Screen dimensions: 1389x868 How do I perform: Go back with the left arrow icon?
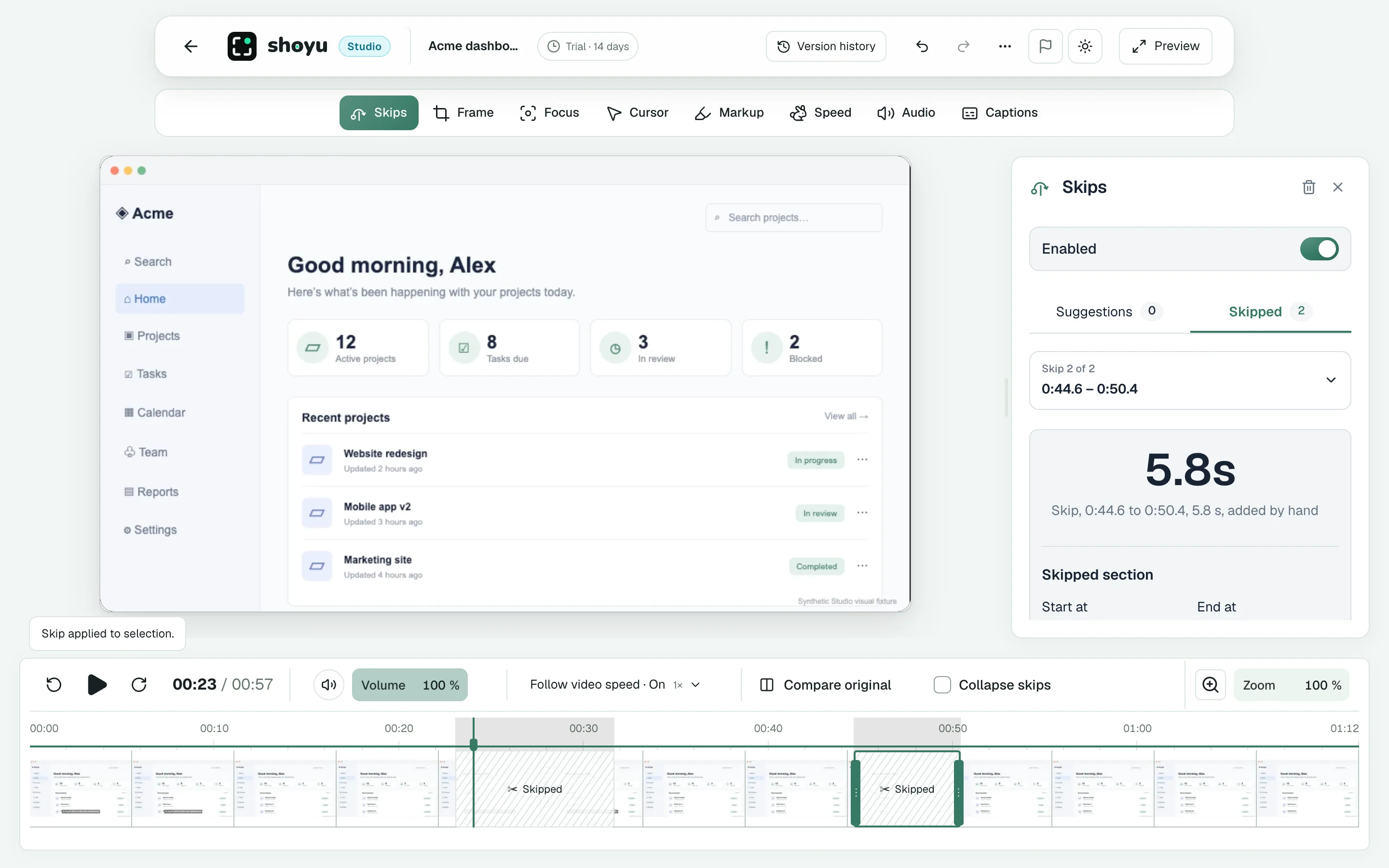pos(191,46)
